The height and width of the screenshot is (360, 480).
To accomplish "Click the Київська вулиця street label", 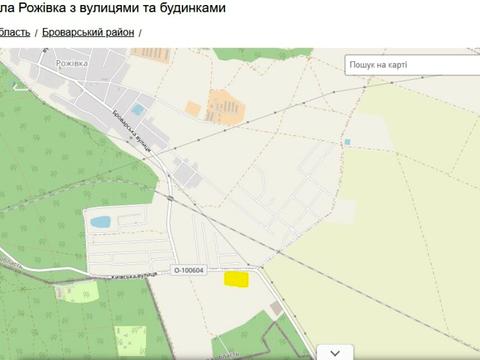I will (x=134, y=275).
